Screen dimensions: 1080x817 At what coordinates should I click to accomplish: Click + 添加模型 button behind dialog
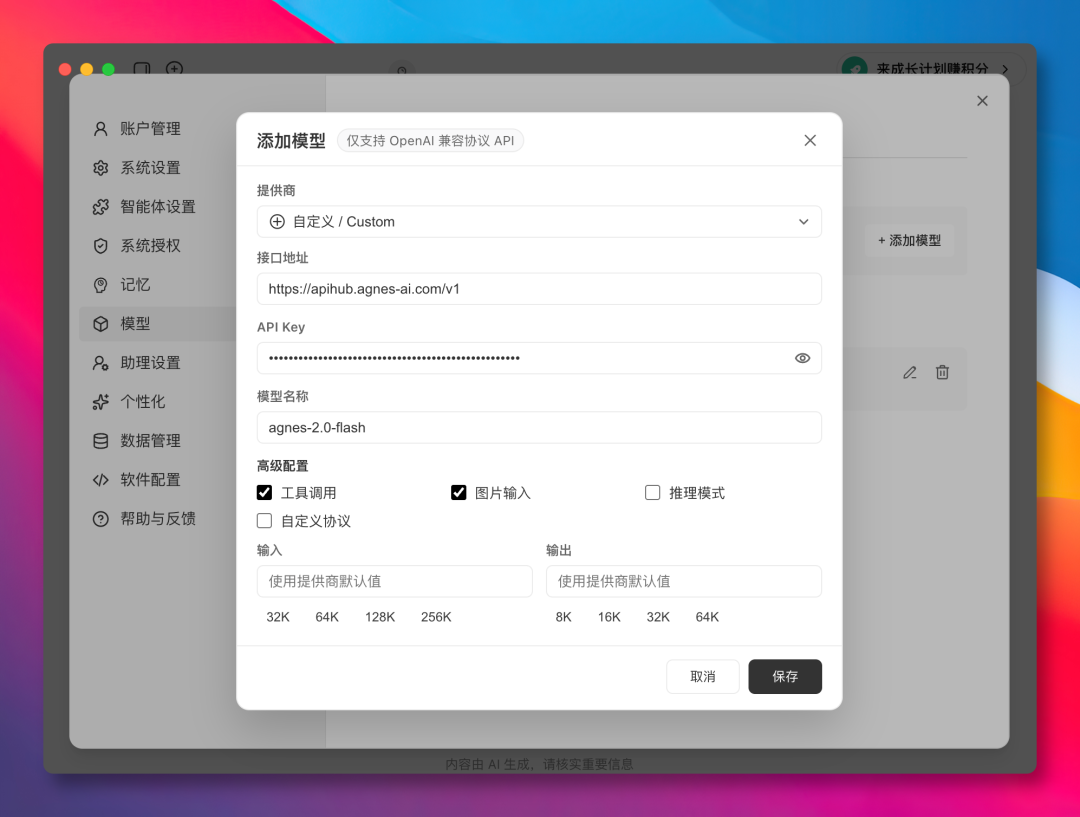tap(909, 240)
